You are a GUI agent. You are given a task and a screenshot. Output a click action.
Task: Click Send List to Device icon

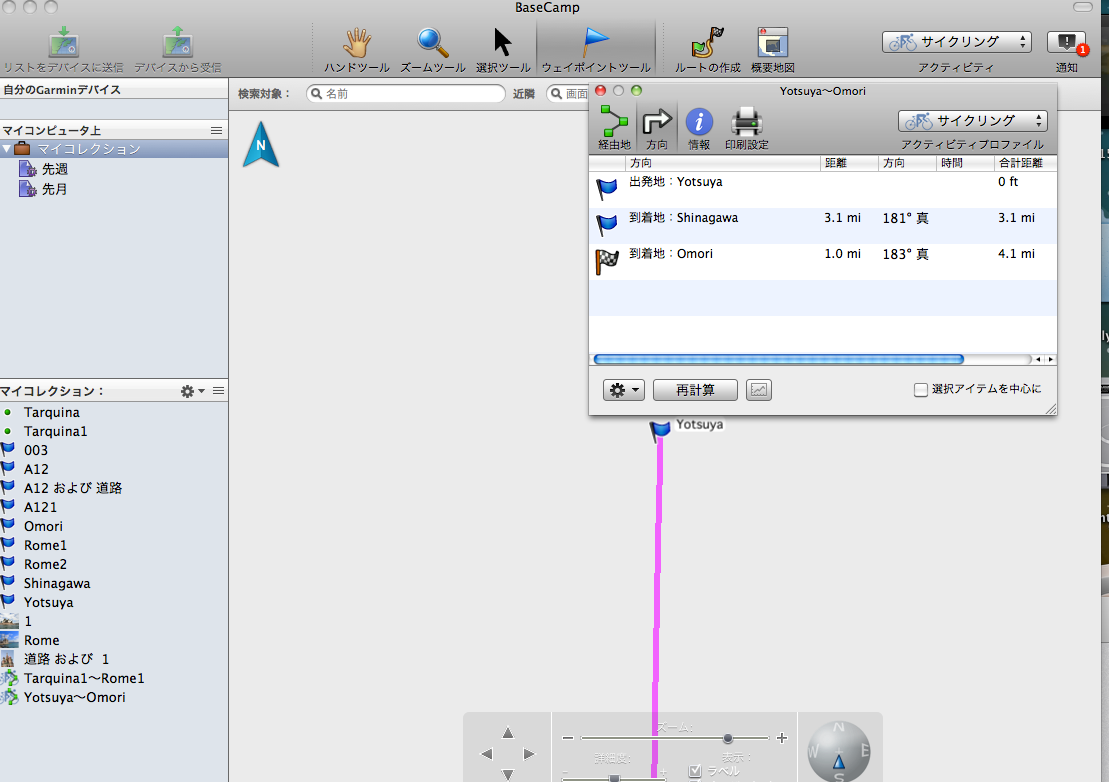[64, 42]
